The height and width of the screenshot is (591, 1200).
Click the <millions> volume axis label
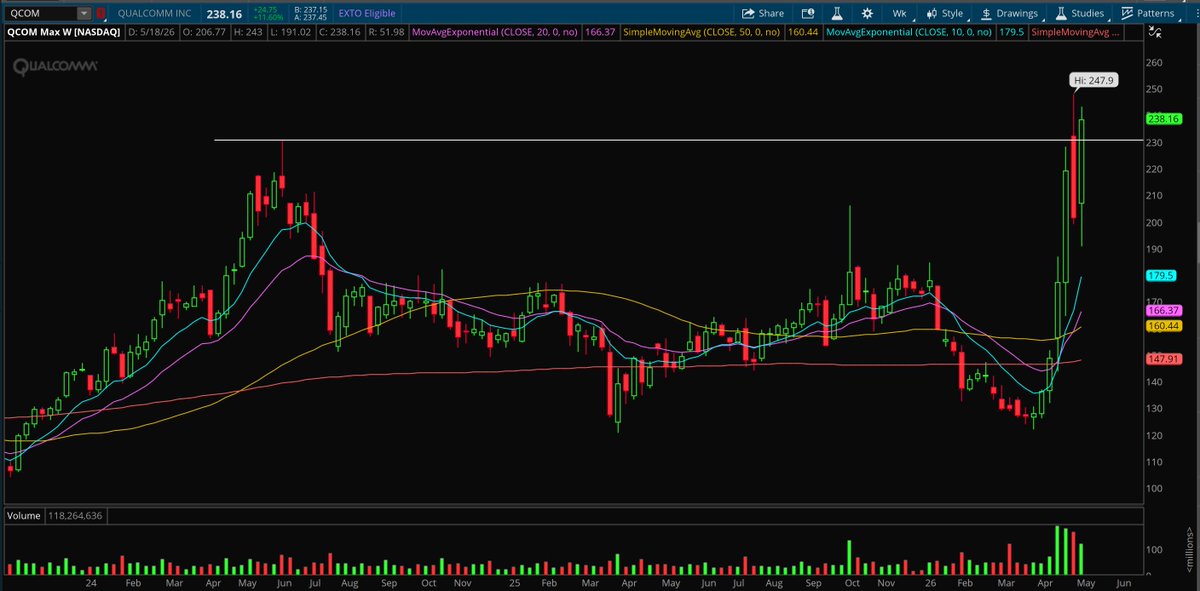1191,550
